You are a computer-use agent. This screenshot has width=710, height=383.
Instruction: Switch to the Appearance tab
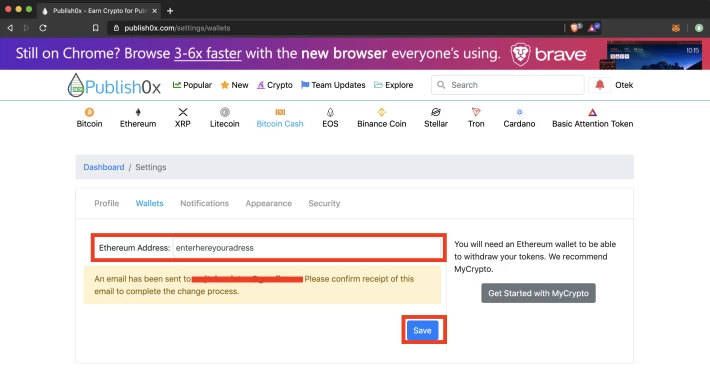tap(269, 203)
